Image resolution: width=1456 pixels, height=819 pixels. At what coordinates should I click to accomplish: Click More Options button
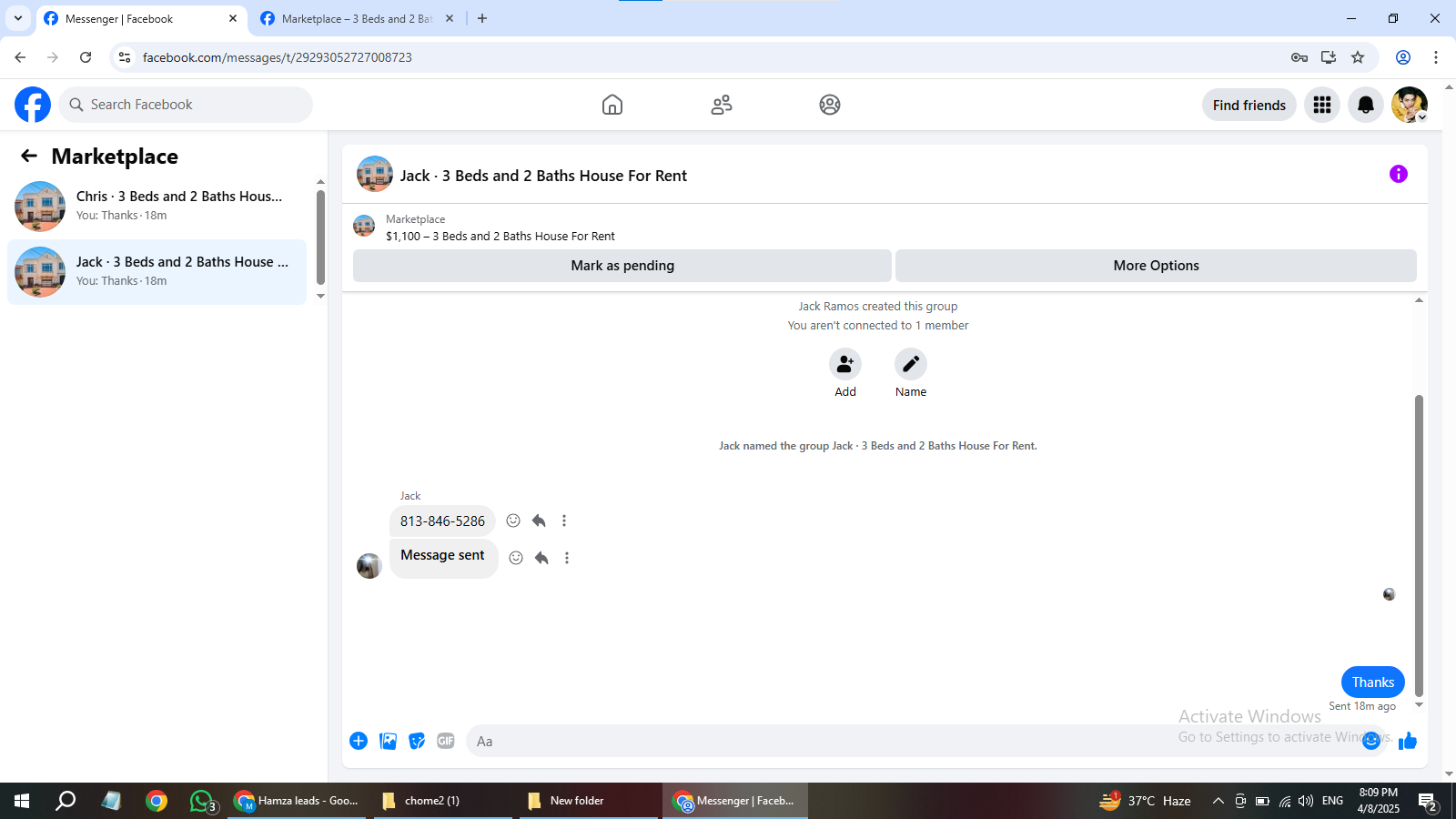click(x=1156, y=266)
